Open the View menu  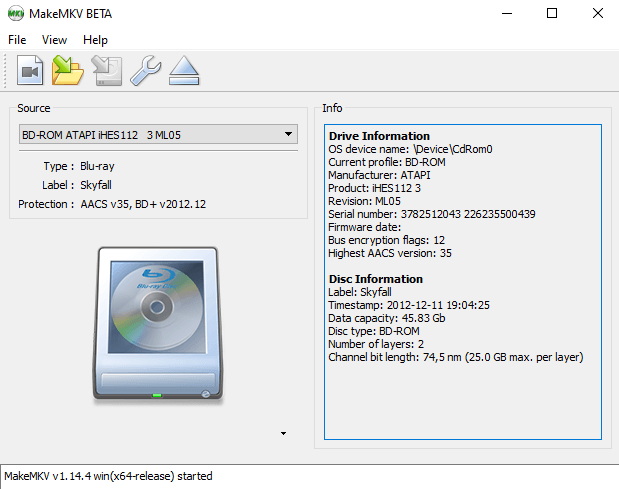click(54, 40)
